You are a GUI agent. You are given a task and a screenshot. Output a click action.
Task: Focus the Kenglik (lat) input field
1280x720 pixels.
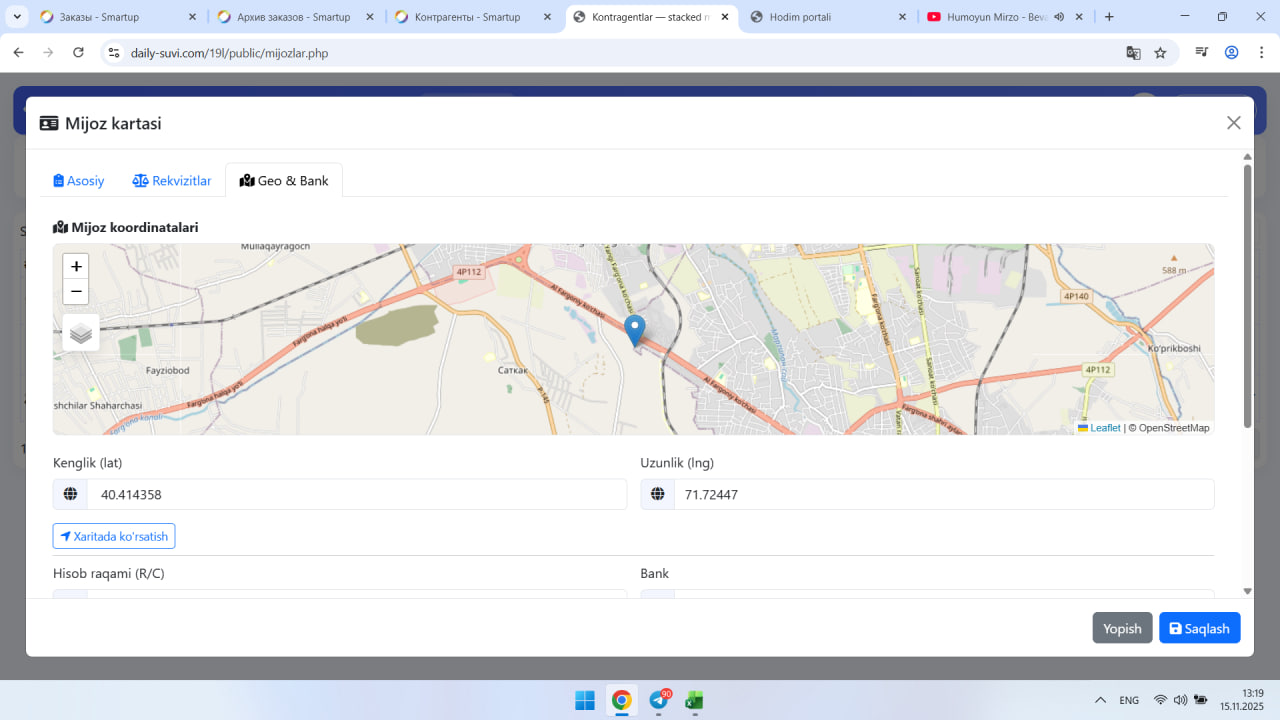(x=356, y=494)
